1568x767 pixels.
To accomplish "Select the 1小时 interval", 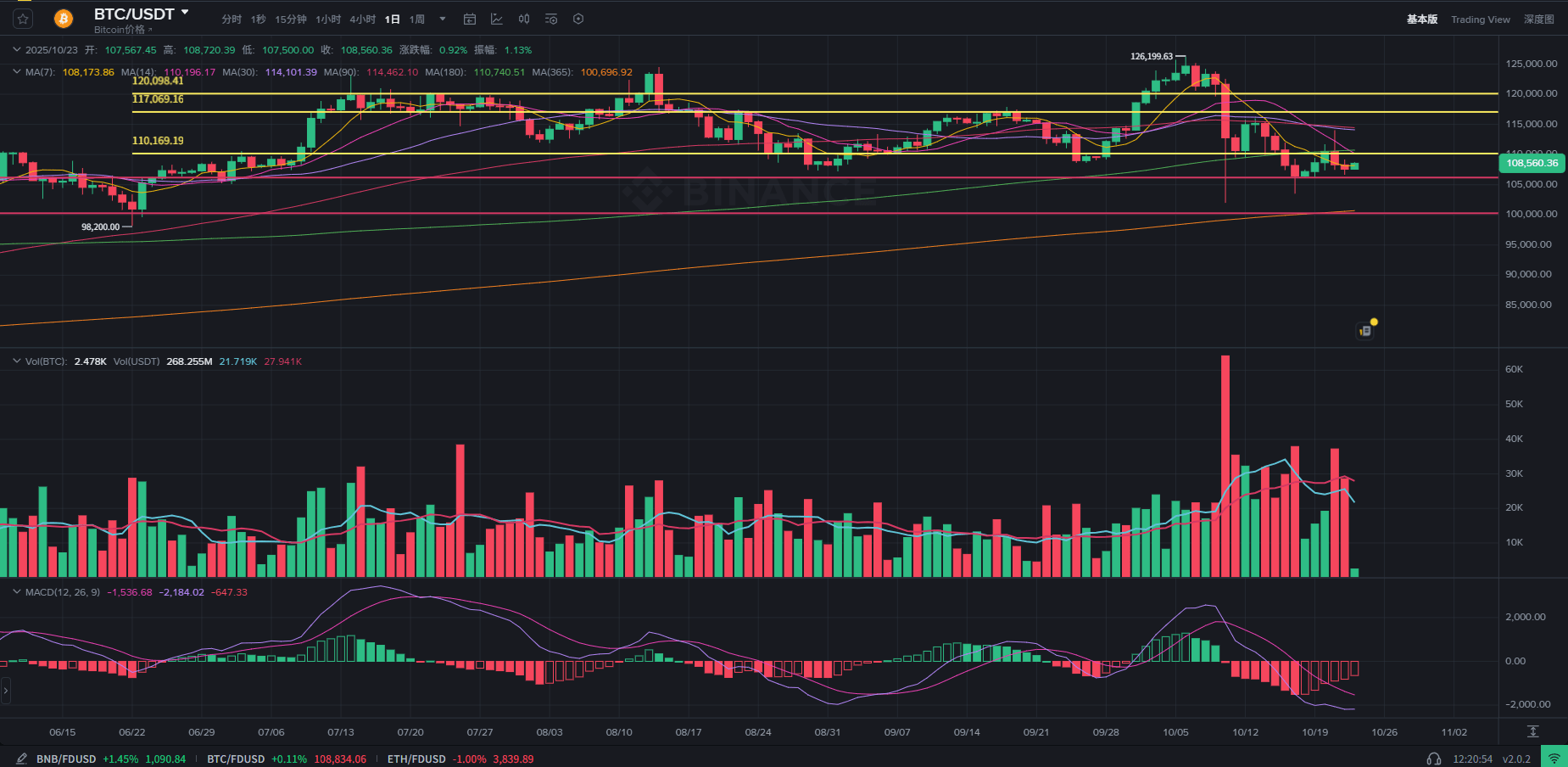I will 328,19.
